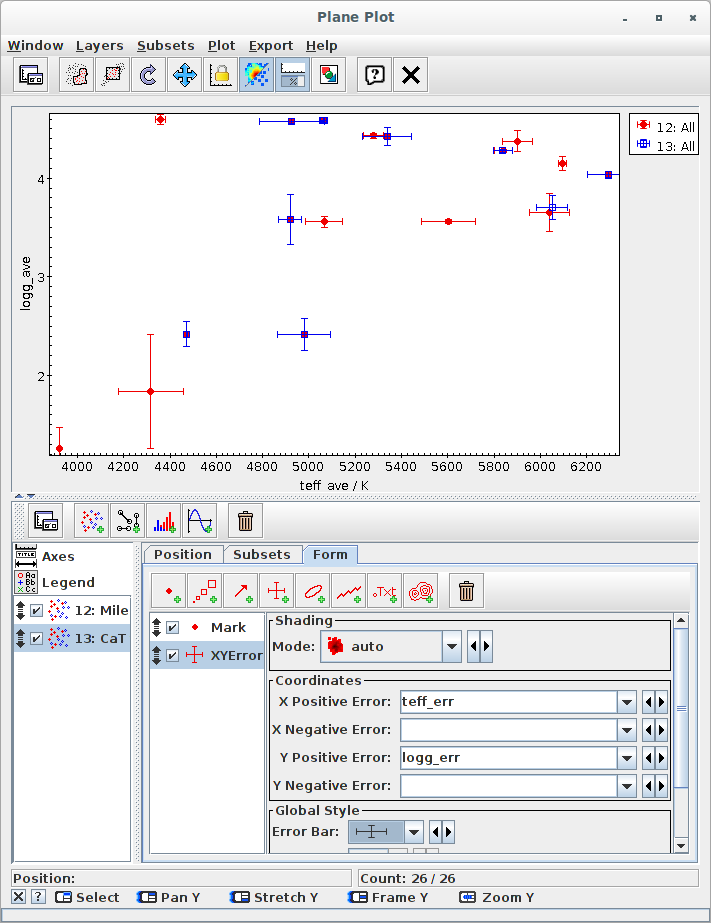Add a new position layer control
This screenshot has height=923, width=711.
pyautogui.click(x=92, y=521)
